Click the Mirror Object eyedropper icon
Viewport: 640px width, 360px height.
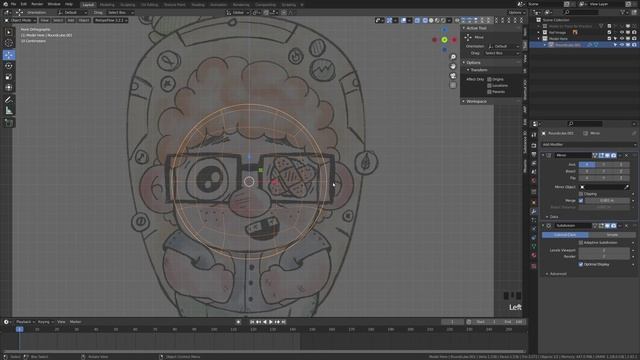(x=627, y=187)
